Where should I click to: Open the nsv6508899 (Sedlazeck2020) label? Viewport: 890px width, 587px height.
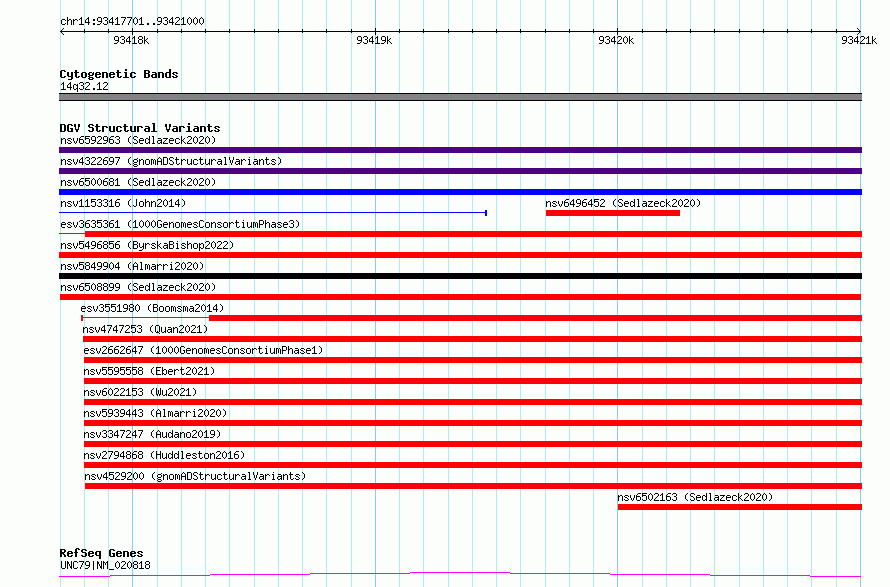(138, 287)
